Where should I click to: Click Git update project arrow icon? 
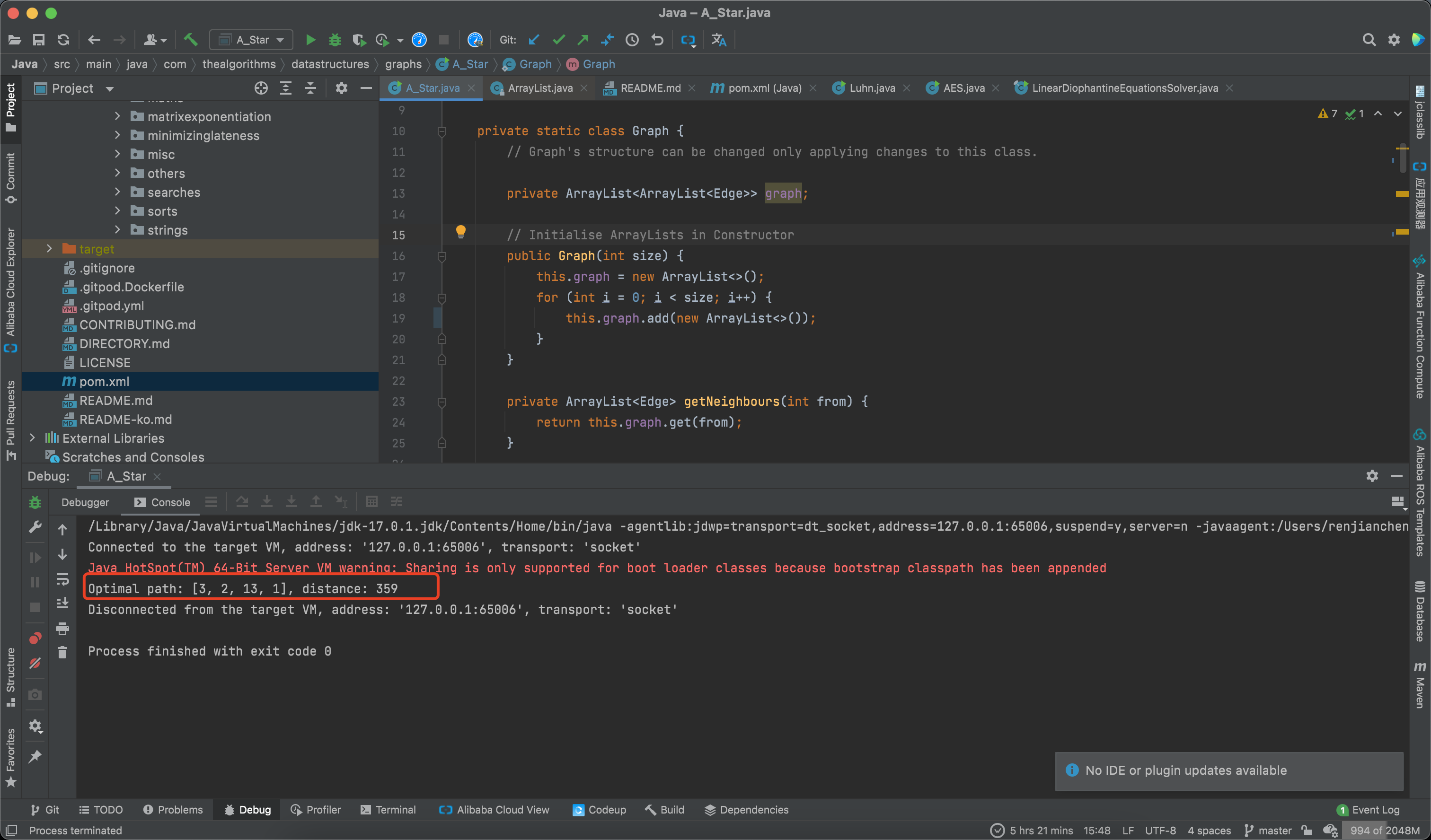[x=534, y=40]
